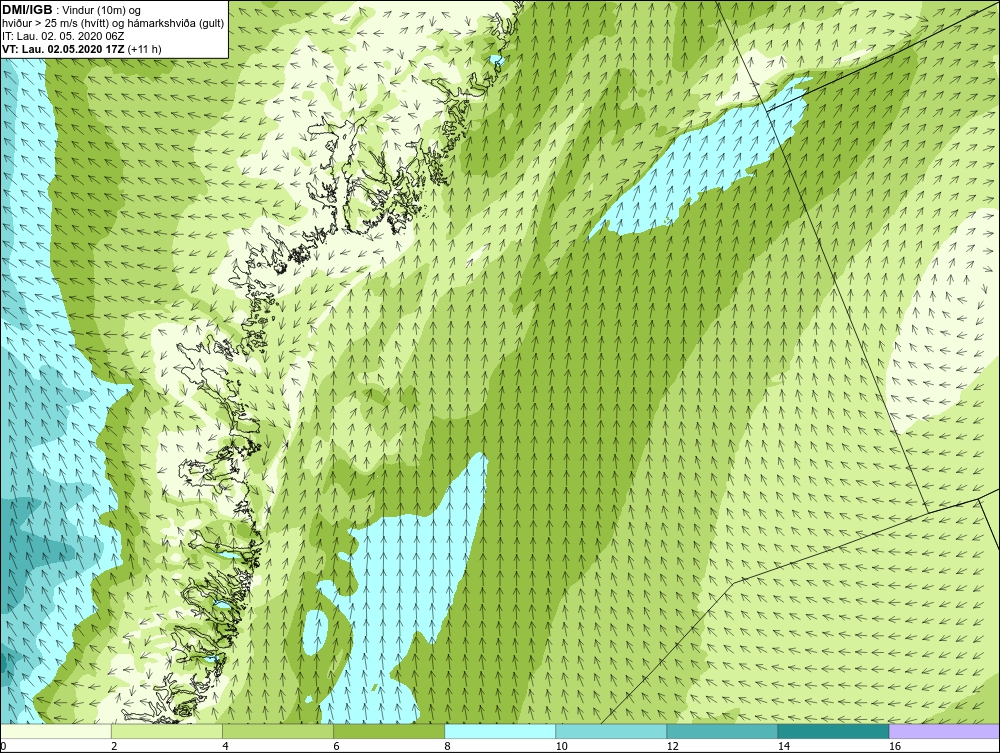Viewport: 1000px width, 753px height.
Task: Click the 14–16 m/s dark teal legend swatch
Action: tap(833, 731)
